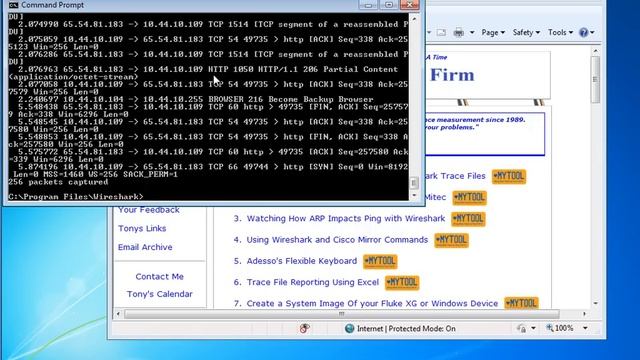Image resolution: width=640 pixels, height=360 pixels.
Task: Open the 'Your Feedback' sidebar link
Action: click(149, 209)
